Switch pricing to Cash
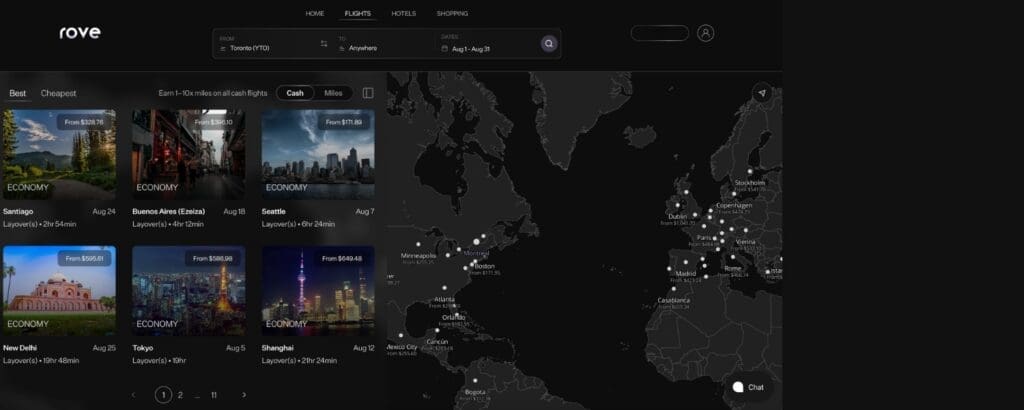Viewport: 1024px width, 410px height. (295, 93)
